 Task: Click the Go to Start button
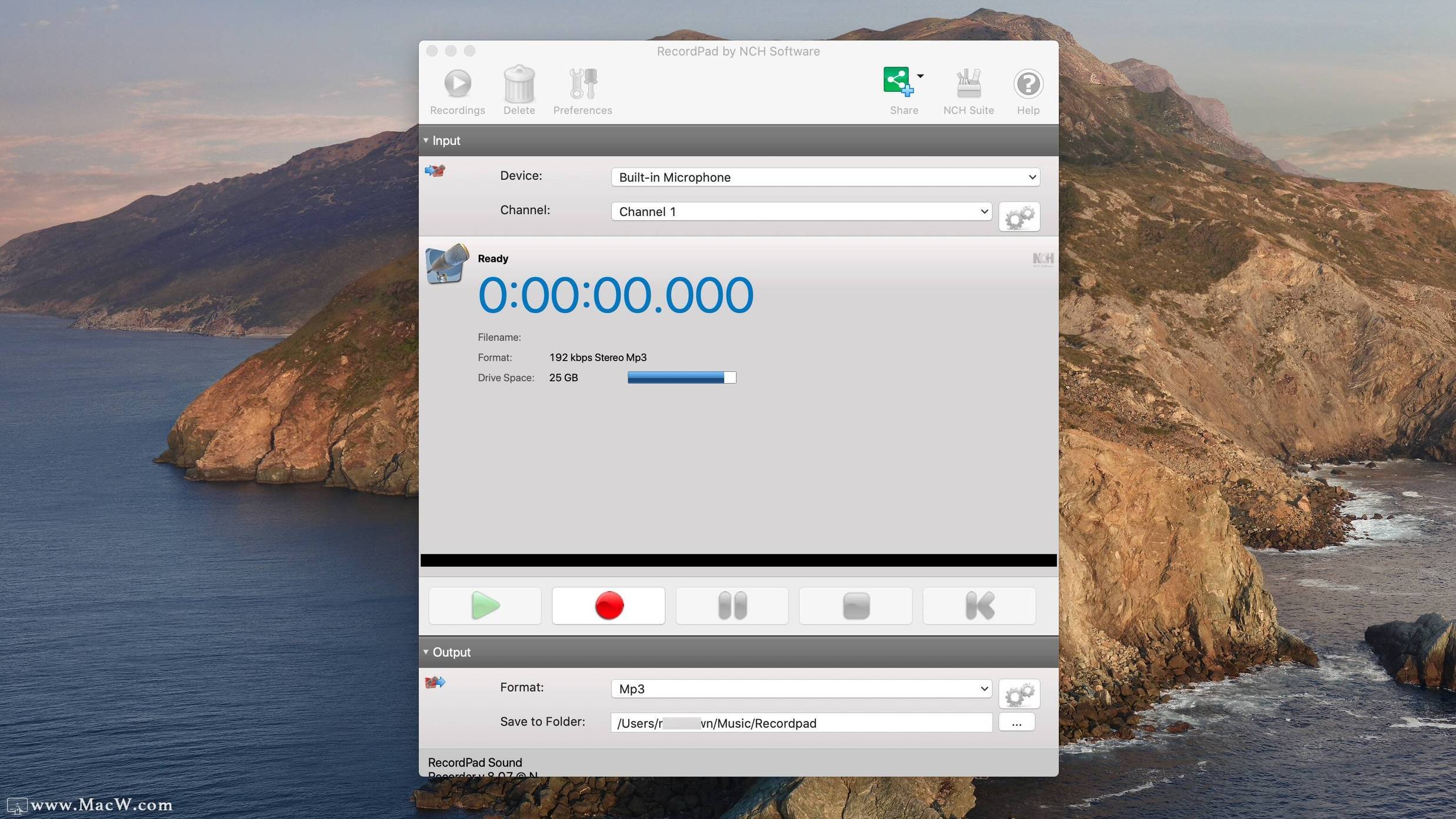pyautogui.click(x=979, y=605)
